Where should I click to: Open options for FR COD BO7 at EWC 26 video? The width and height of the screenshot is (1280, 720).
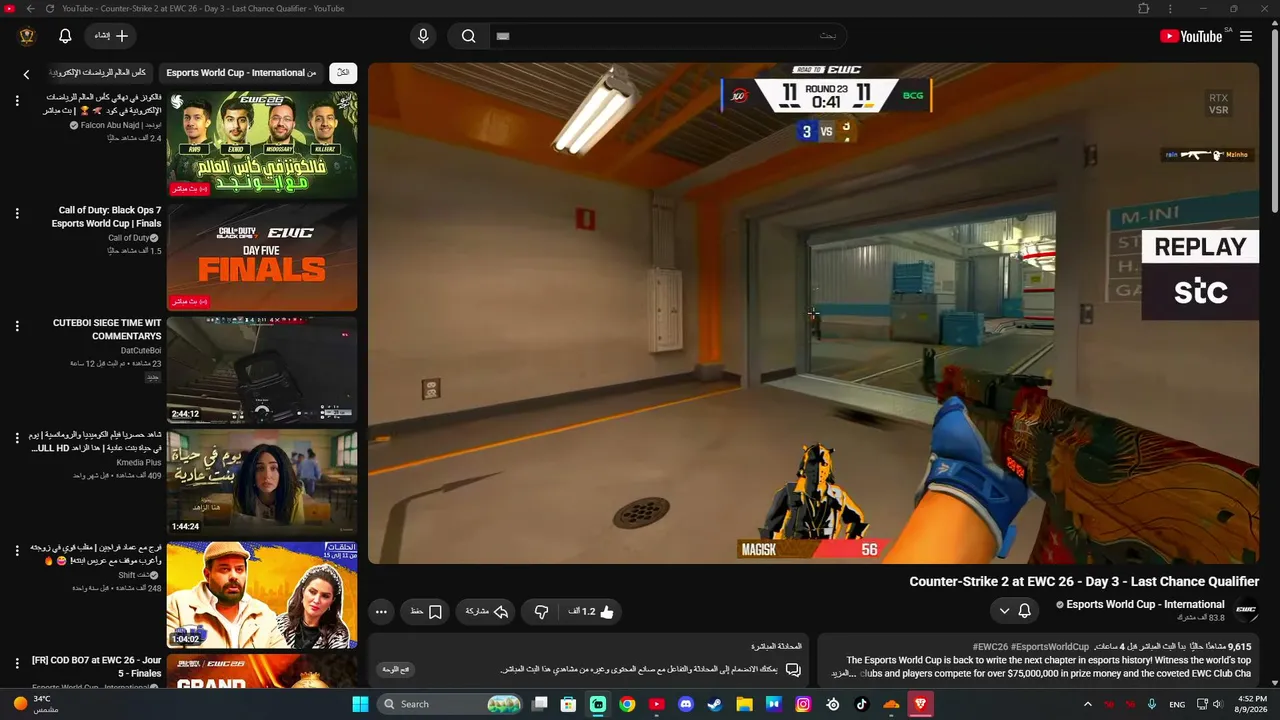(x=17, y=663)
